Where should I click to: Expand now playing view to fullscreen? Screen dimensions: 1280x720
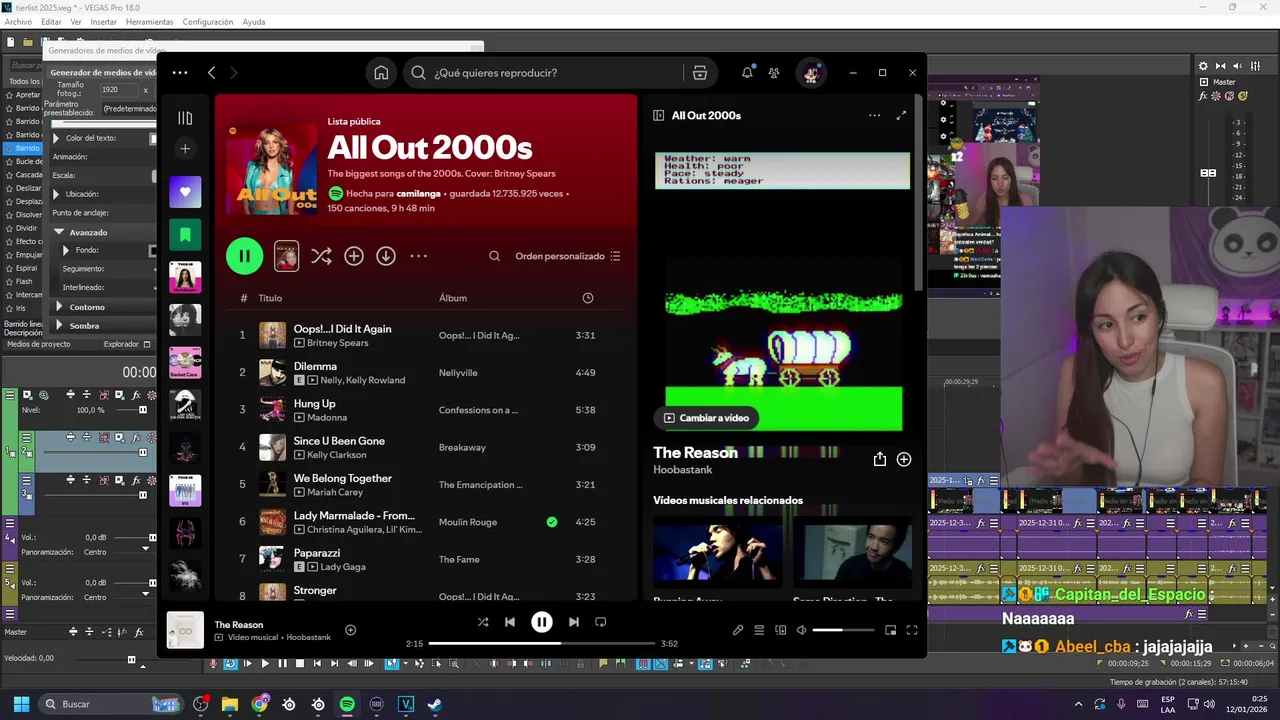901,115
